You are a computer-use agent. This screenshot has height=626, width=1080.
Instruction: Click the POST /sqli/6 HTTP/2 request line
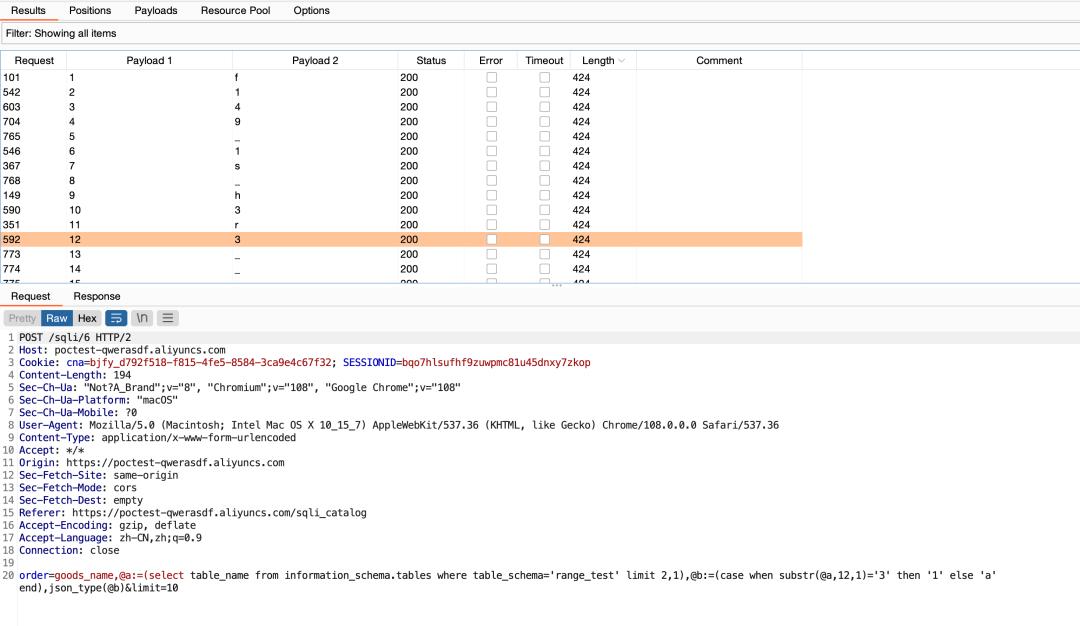click(75, 337)
